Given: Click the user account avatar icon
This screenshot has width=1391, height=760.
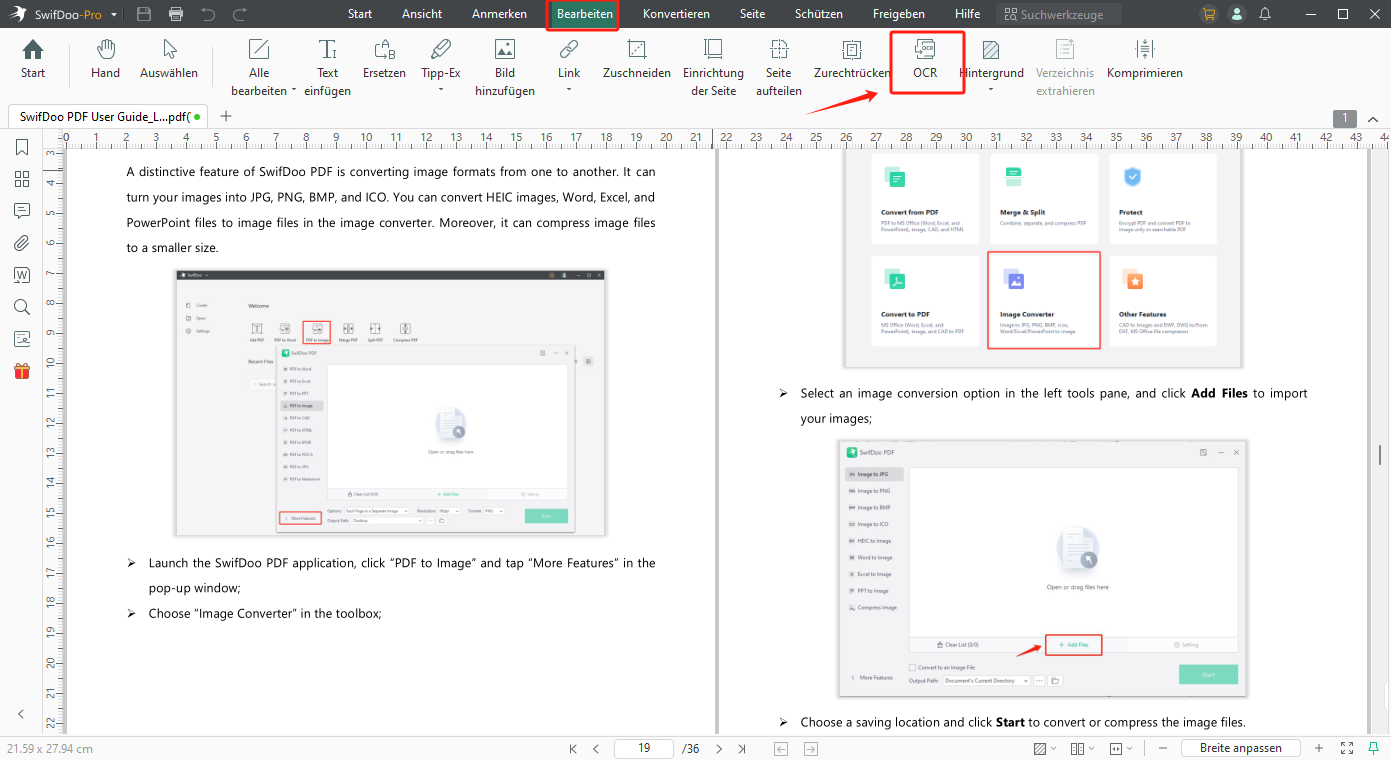Looking at the screenshot, I should [x=1238, y=14].
